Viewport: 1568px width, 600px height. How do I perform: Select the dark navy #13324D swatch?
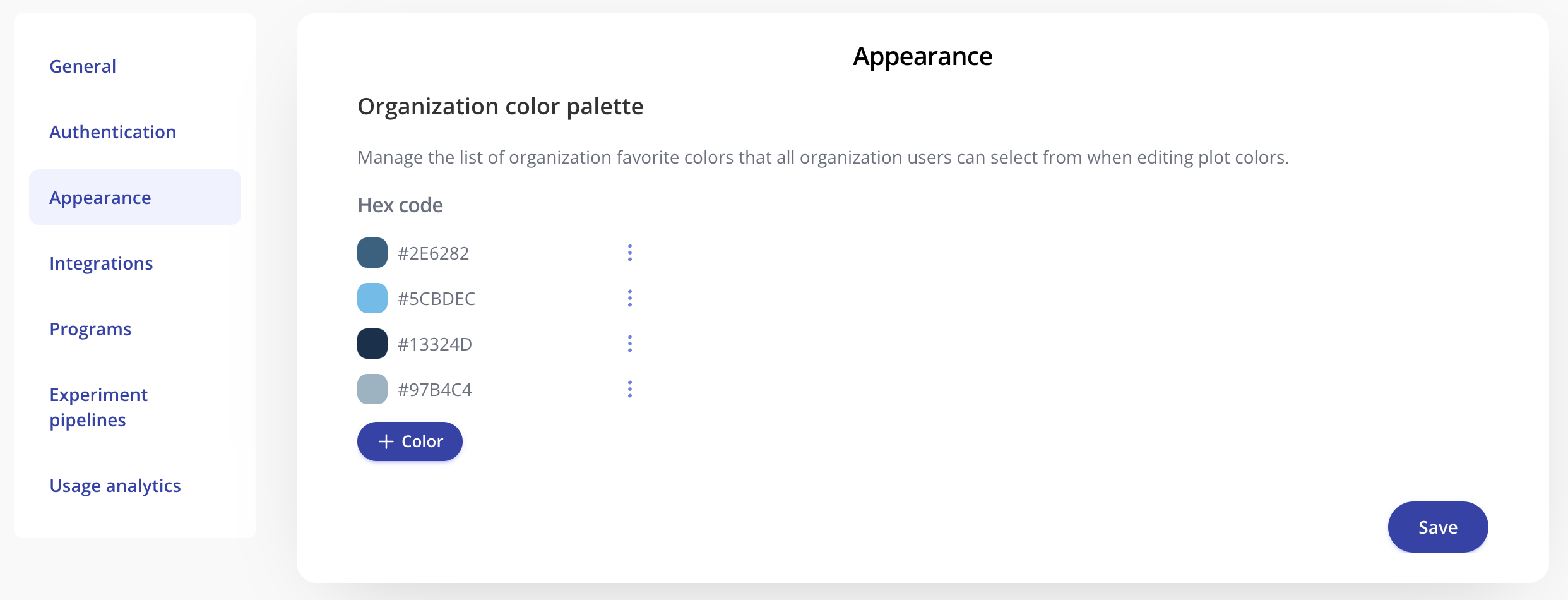pos(372,344)
